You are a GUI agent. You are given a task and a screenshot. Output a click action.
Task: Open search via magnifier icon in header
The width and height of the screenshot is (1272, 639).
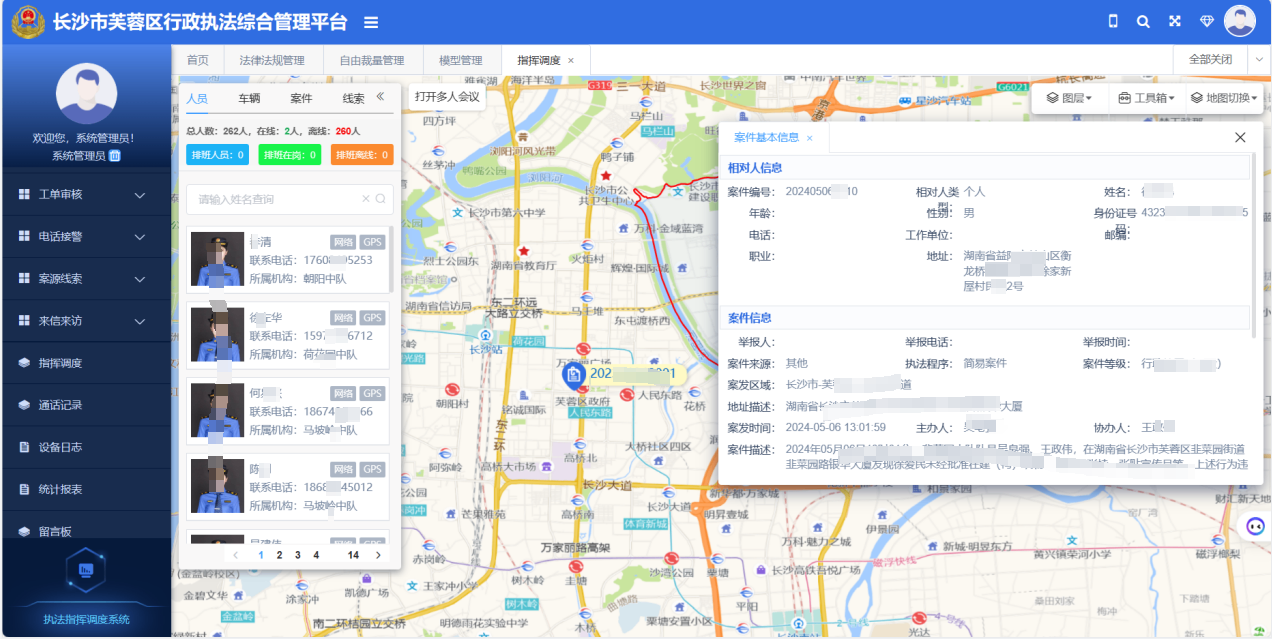click(1143, 22)
